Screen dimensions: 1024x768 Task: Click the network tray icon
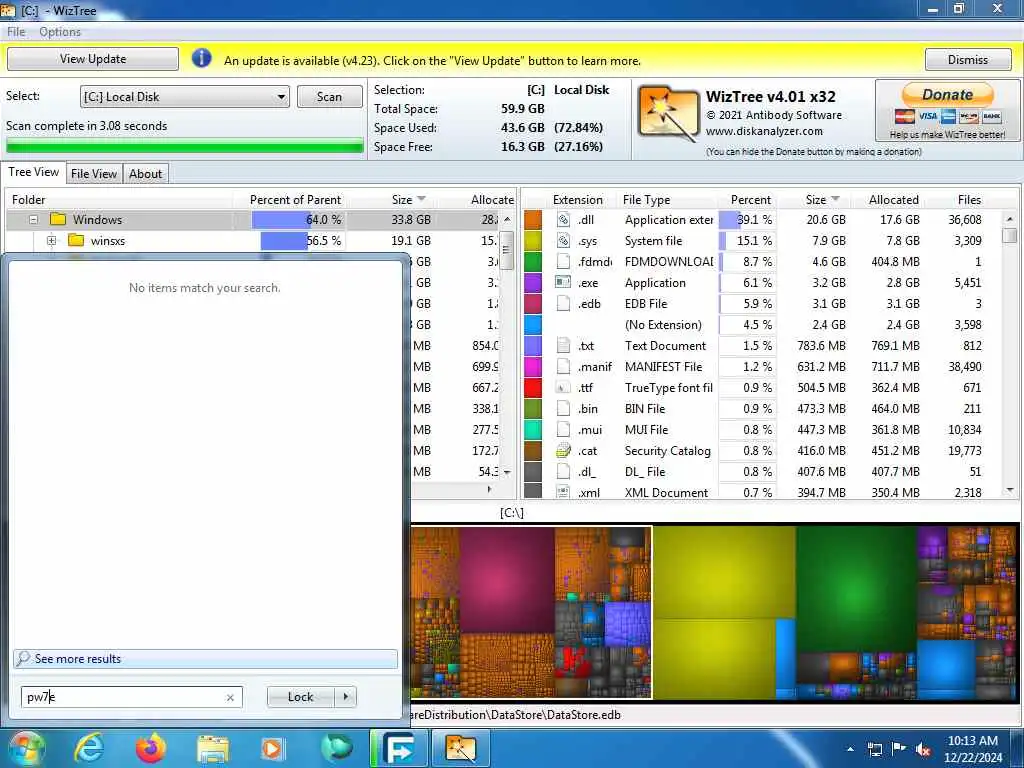tap(874, 750)
